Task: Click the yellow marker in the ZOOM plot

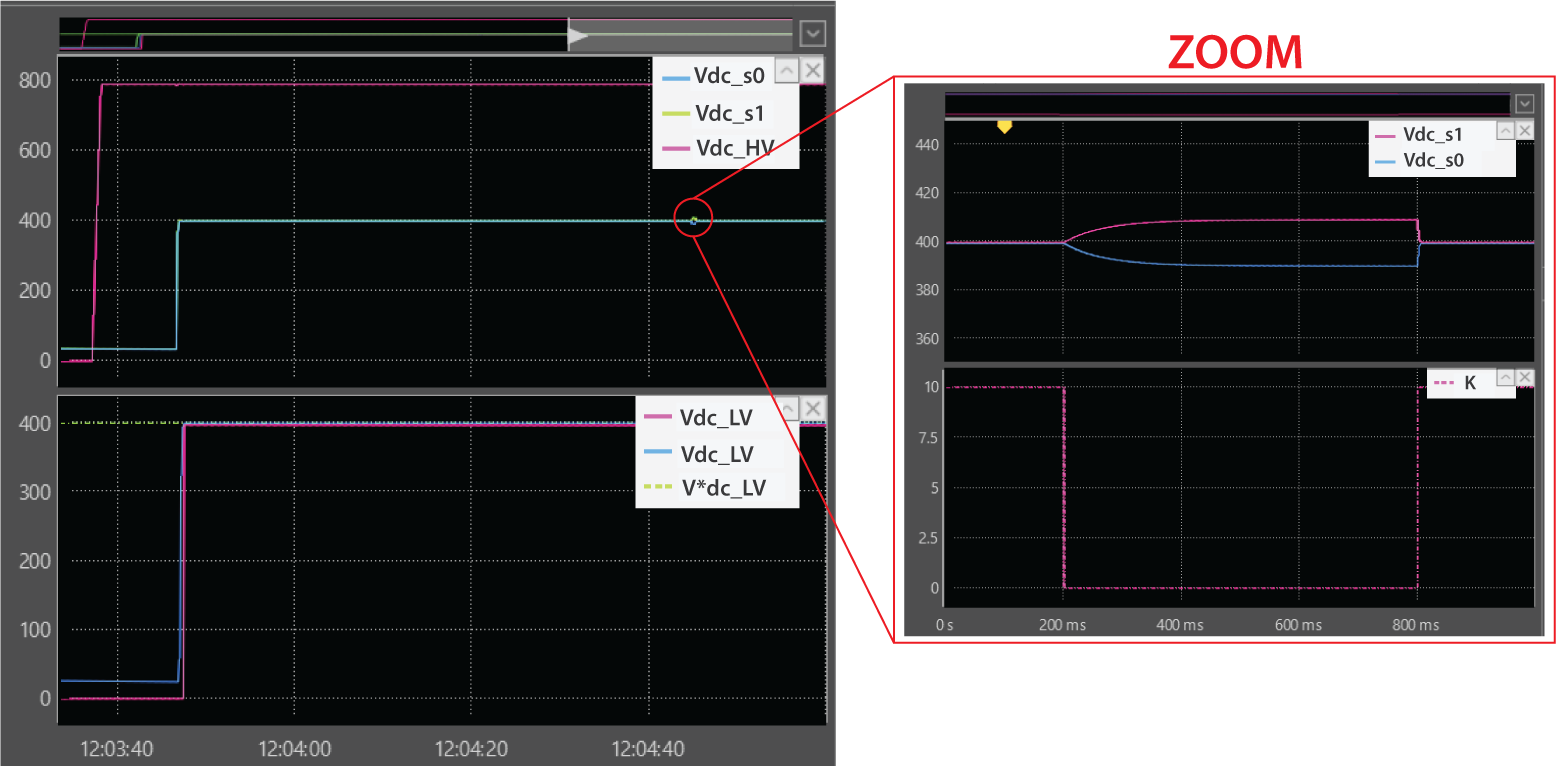Action: tap(1005, 127)
